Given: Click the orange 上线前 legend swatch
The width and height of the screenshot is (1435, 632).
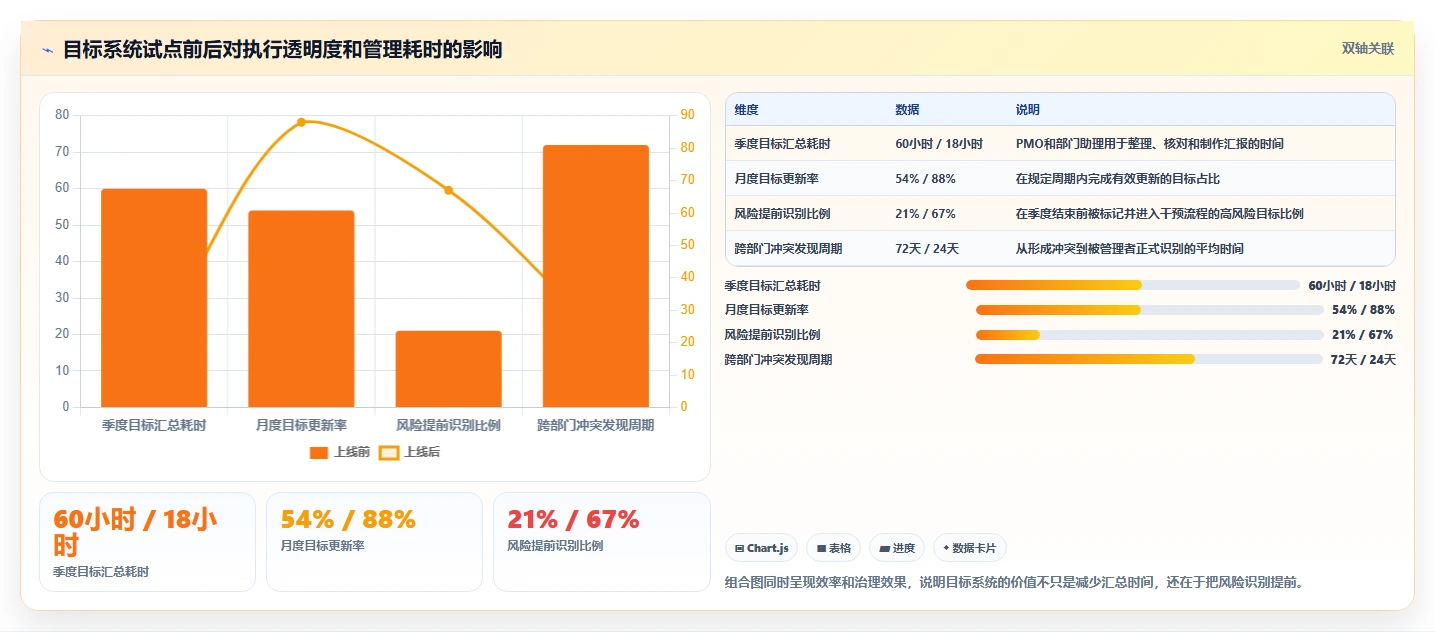Looking at the screenshot, I should [319, 453].
